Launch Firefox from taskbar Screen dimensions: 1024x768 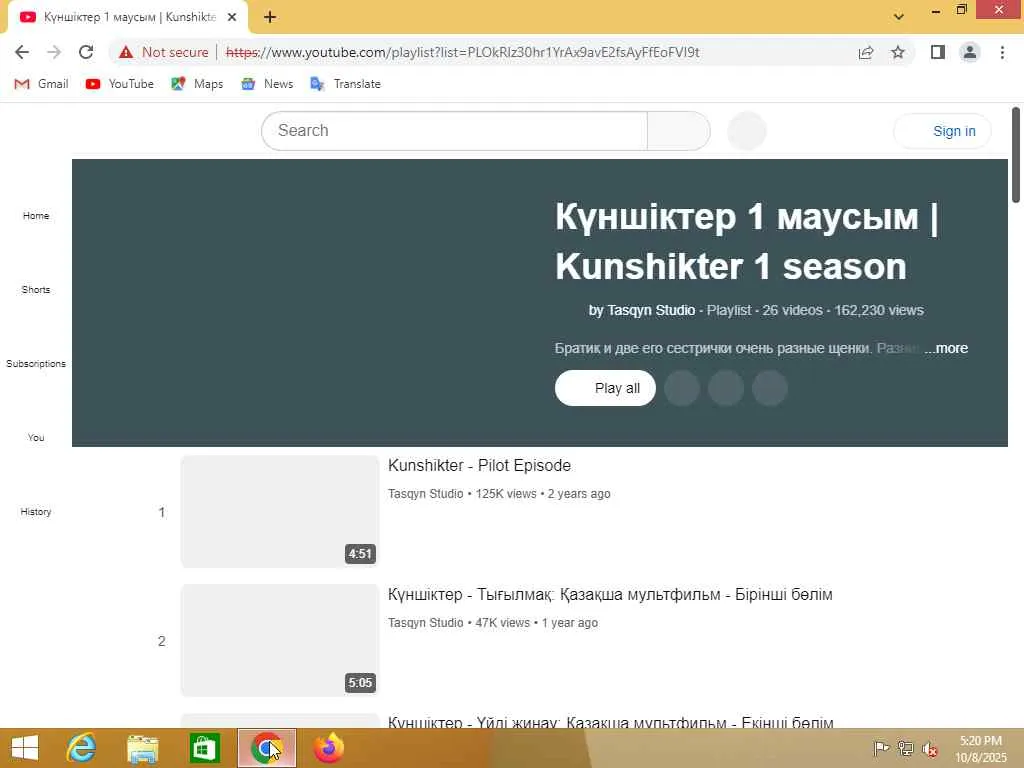tap(328, 748)
